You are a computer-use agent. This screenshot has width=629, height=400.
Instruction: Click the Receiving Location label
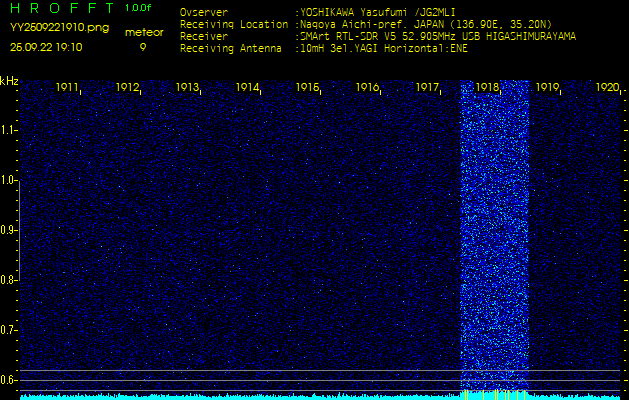234,24
